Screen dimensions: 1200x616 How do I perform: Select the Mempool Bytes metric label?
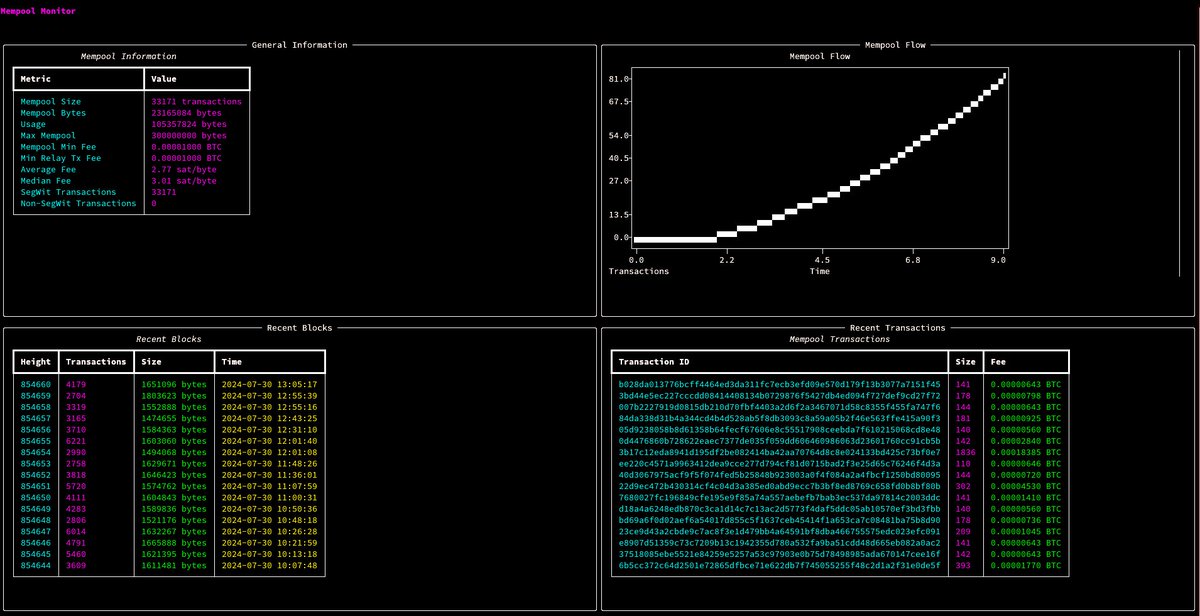(x=54, y=113)
